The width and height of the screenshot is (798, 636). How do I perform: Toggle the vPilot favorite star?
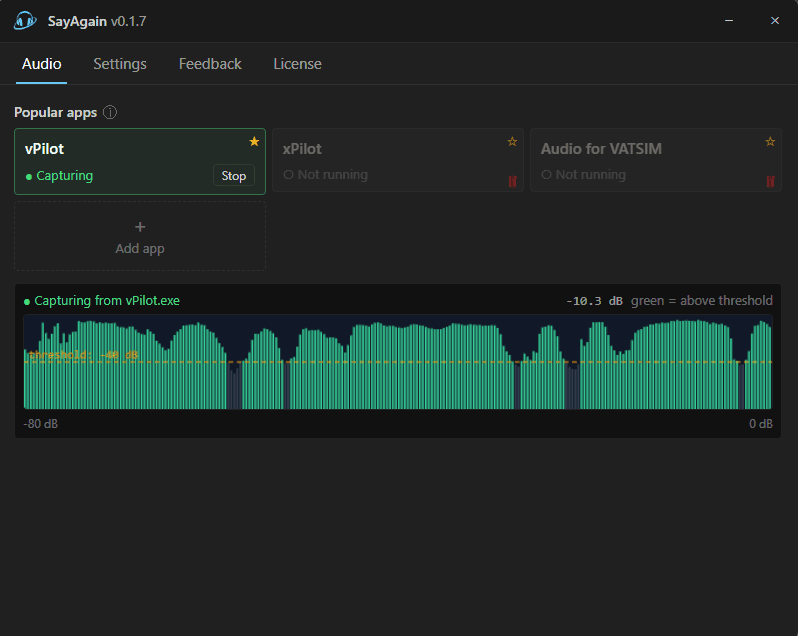point(254,141)
